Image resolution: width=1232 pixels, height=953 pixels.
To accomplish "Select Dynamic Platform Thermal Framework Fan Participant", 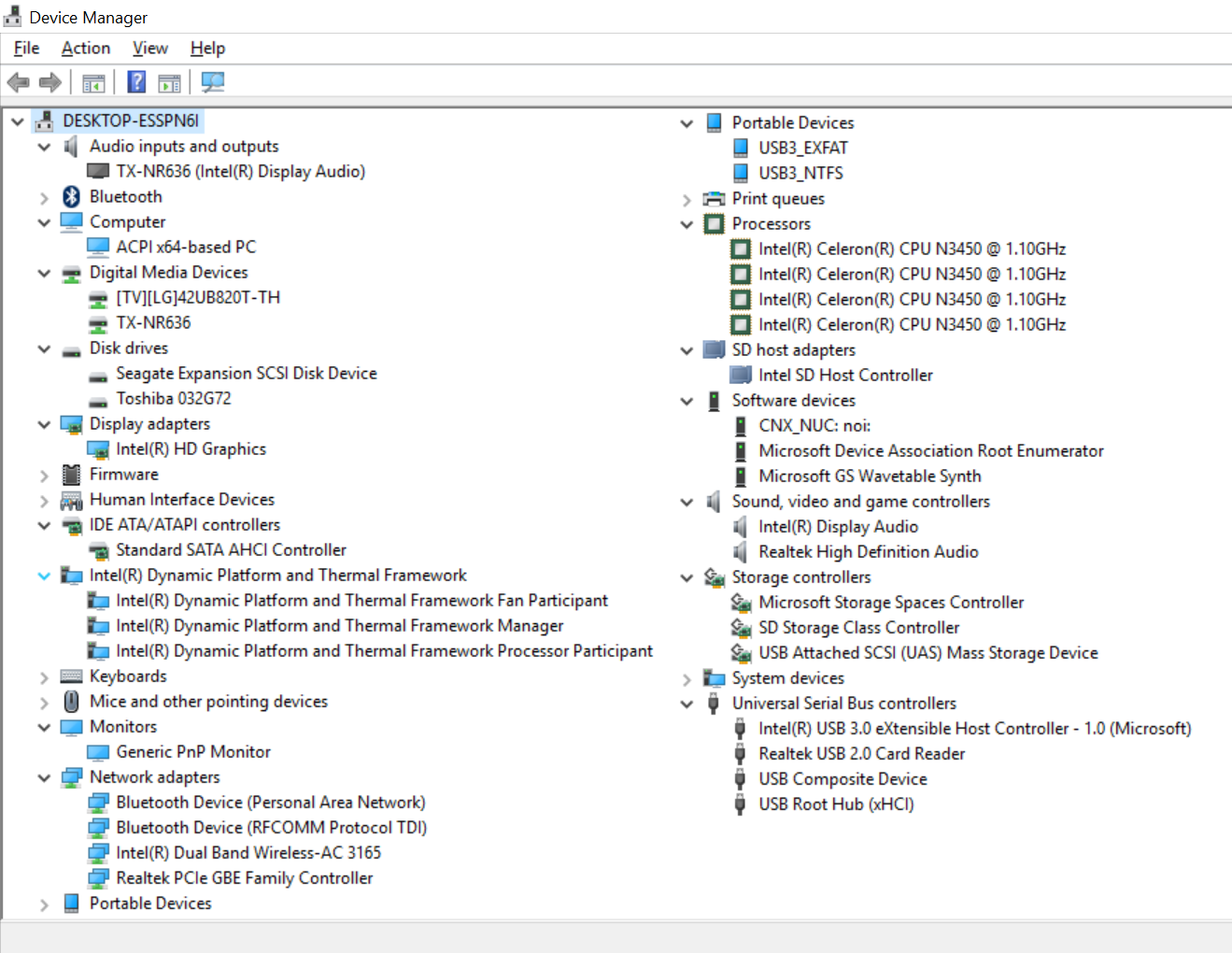I will [x=361, y=600].
